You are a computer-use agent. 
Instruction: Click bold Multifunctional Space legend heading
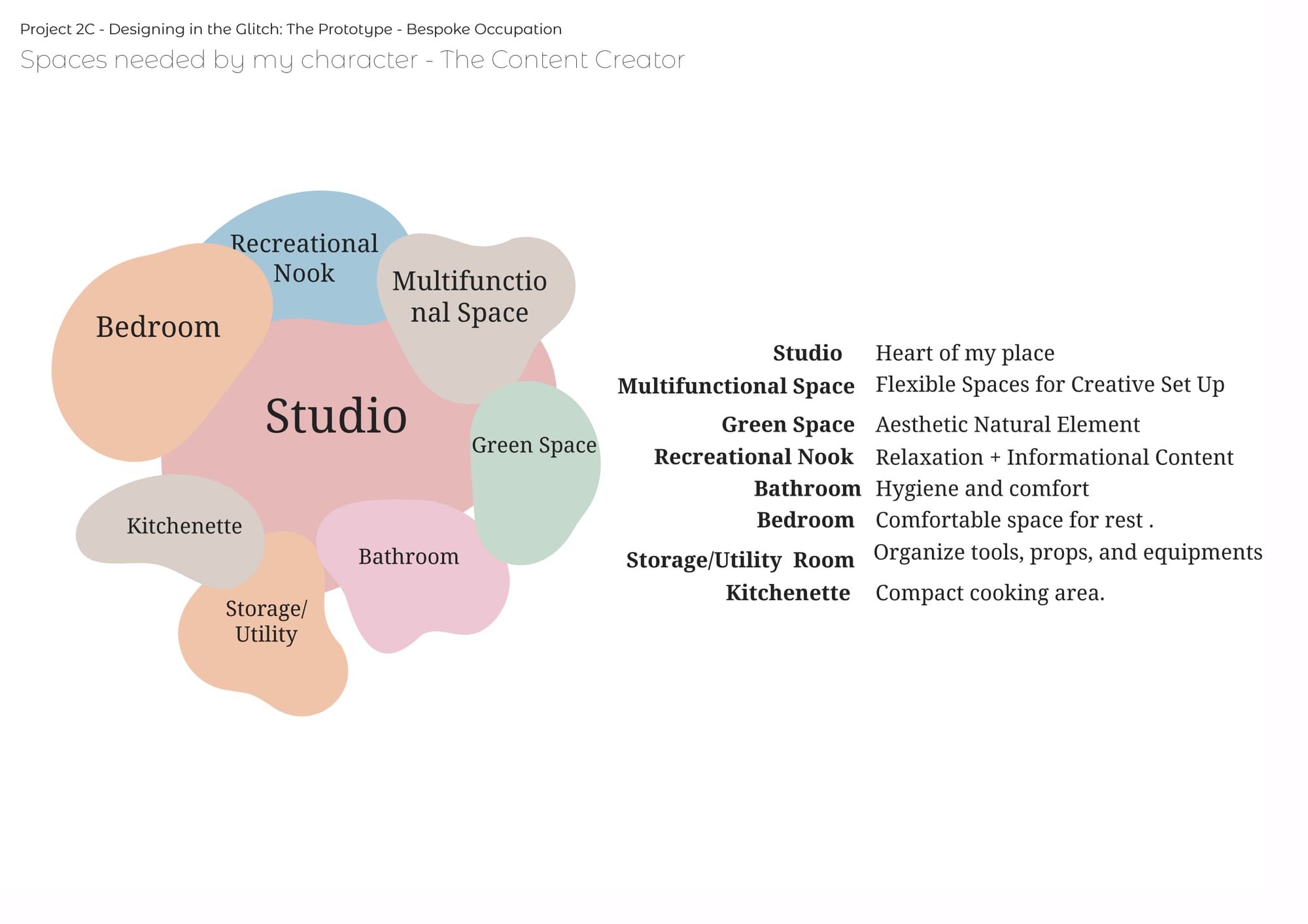(736, 386)
